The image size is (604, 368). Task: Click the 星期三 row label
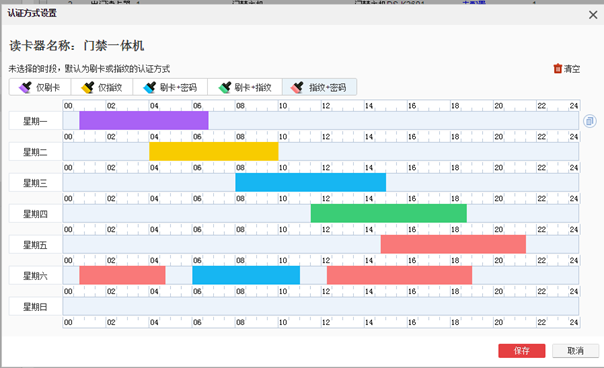pos(35,183)
